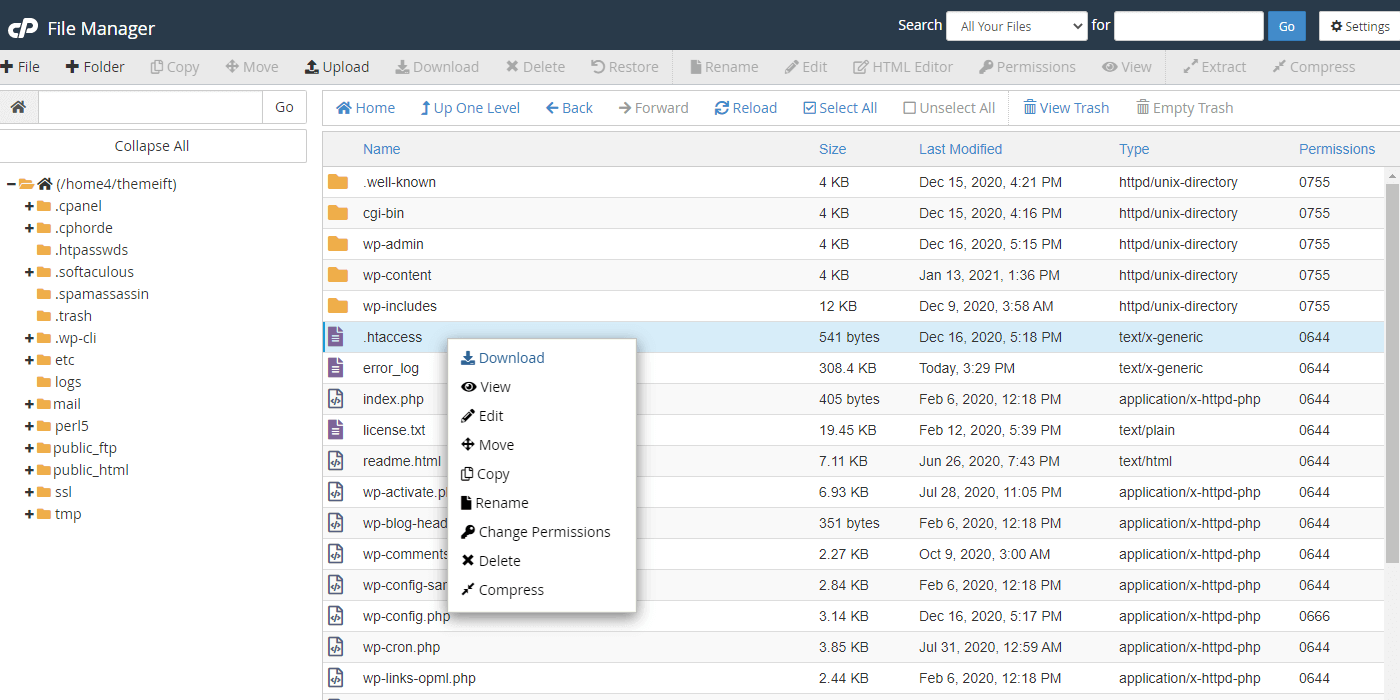Click the .well-known folder icon

(338, 182)
